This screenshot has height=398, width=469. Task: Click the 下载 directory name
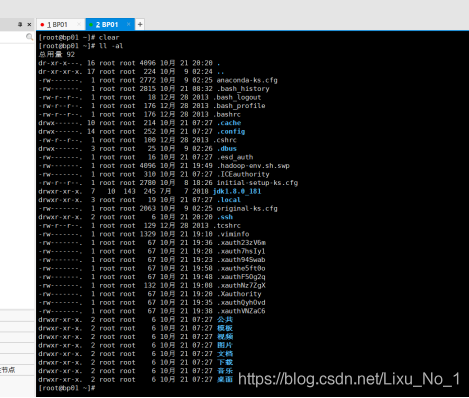point(225,362)
